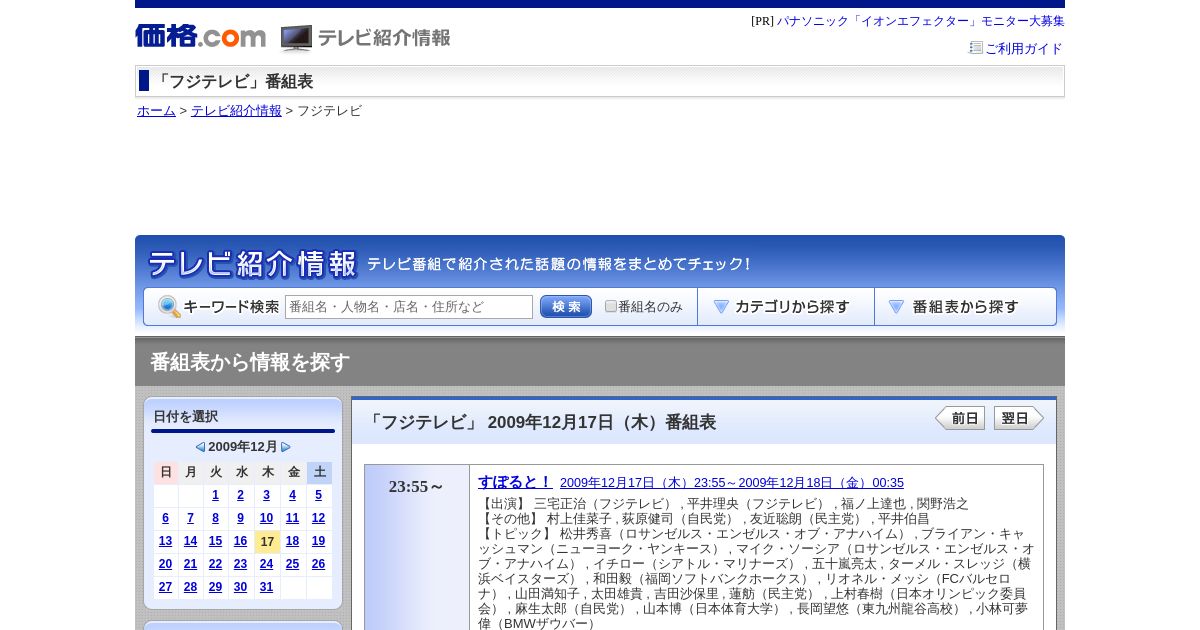1200x630 pixels.
Task: Click the テレビ紹介情報 breadcrumb link
Action: point(236,111)
